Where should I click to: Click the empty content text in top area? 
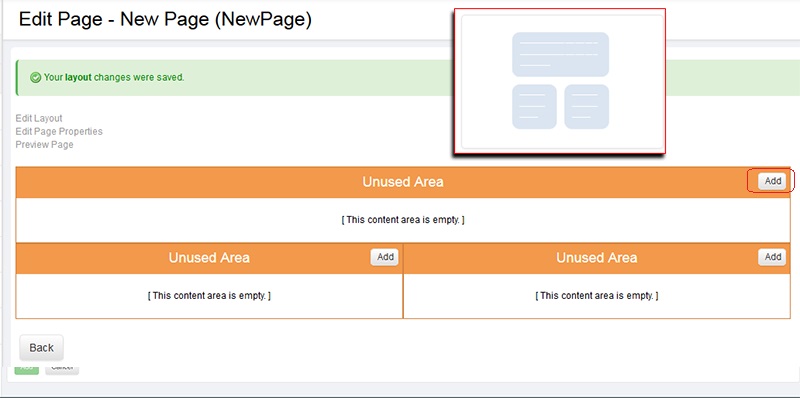pyautogui.click(x=403, y=220)
